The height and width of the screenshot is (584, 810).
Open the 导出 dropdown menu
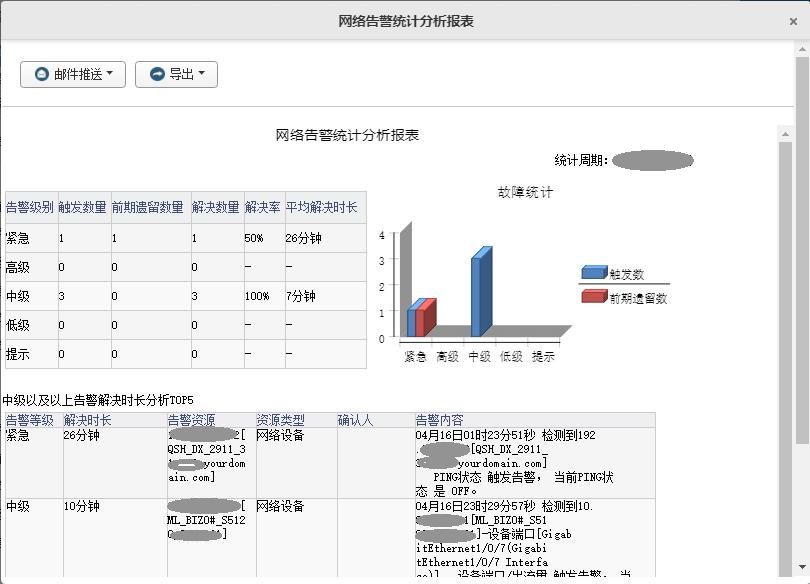[176, 74]
